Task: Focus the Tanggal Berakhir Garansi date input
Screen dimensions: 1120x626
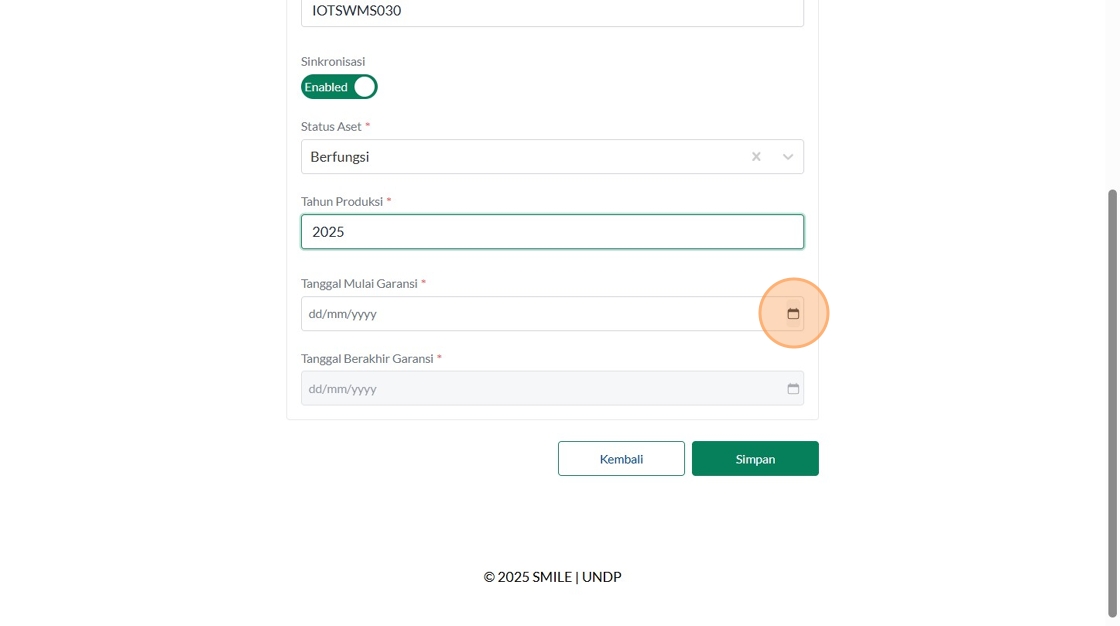Action: (552, 389)
